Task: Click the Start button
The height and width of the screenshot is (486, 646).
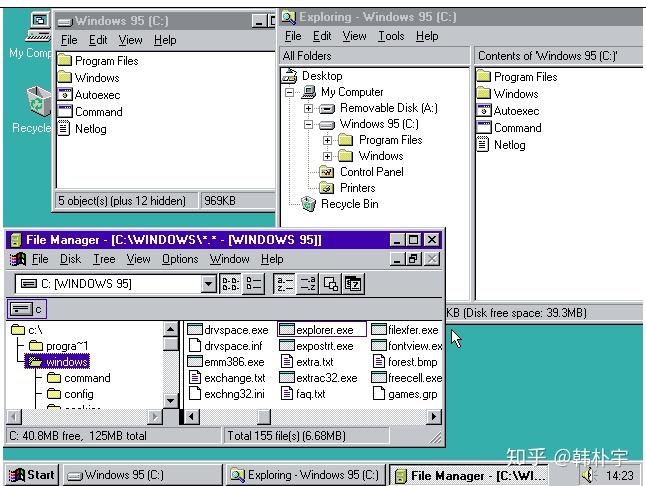Action: coord(32,475)
